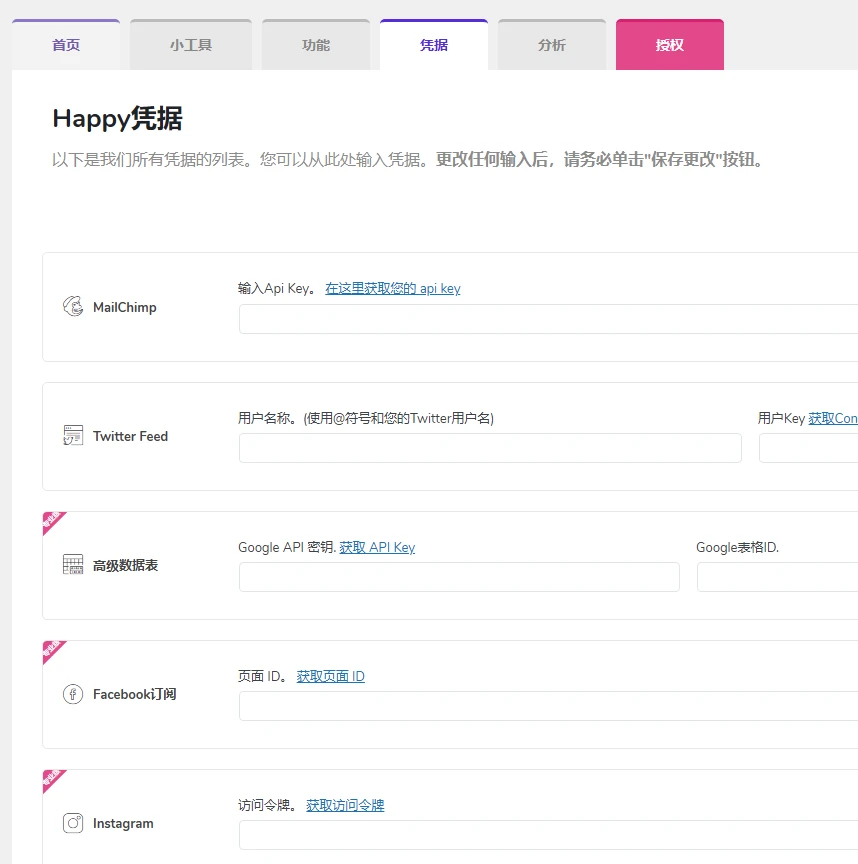The width and height of the screenshot is (858, 864).
Task: Click the MailChimp monkey icon
Action: click(71, 307)
